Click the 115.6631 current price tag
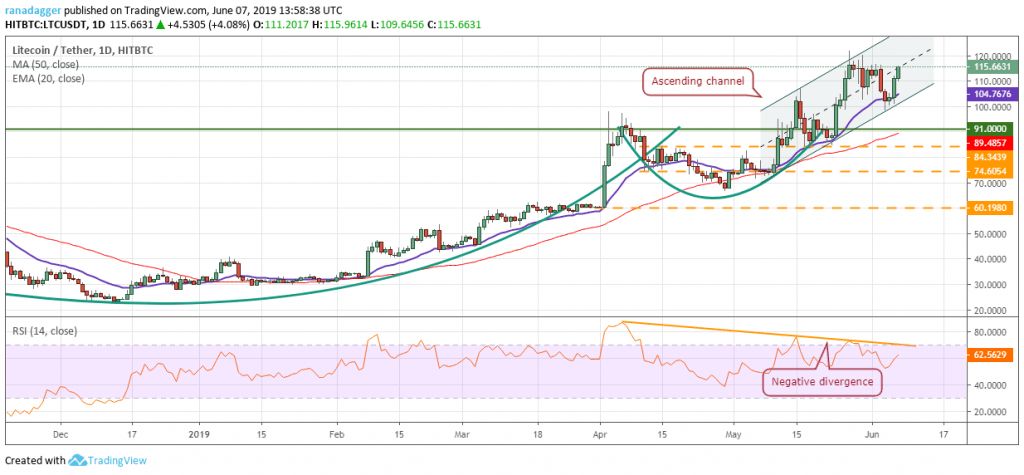The height and width of the screenshot is (475, 1024). [x=991, y=66]
